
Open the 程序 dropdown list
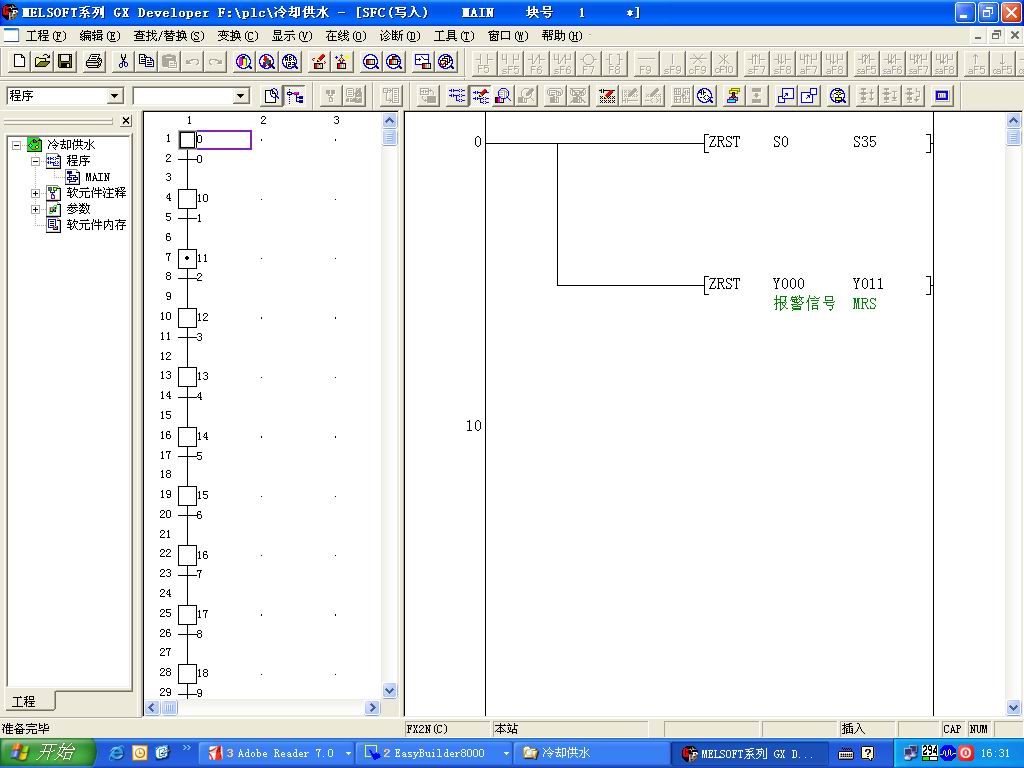114,96
